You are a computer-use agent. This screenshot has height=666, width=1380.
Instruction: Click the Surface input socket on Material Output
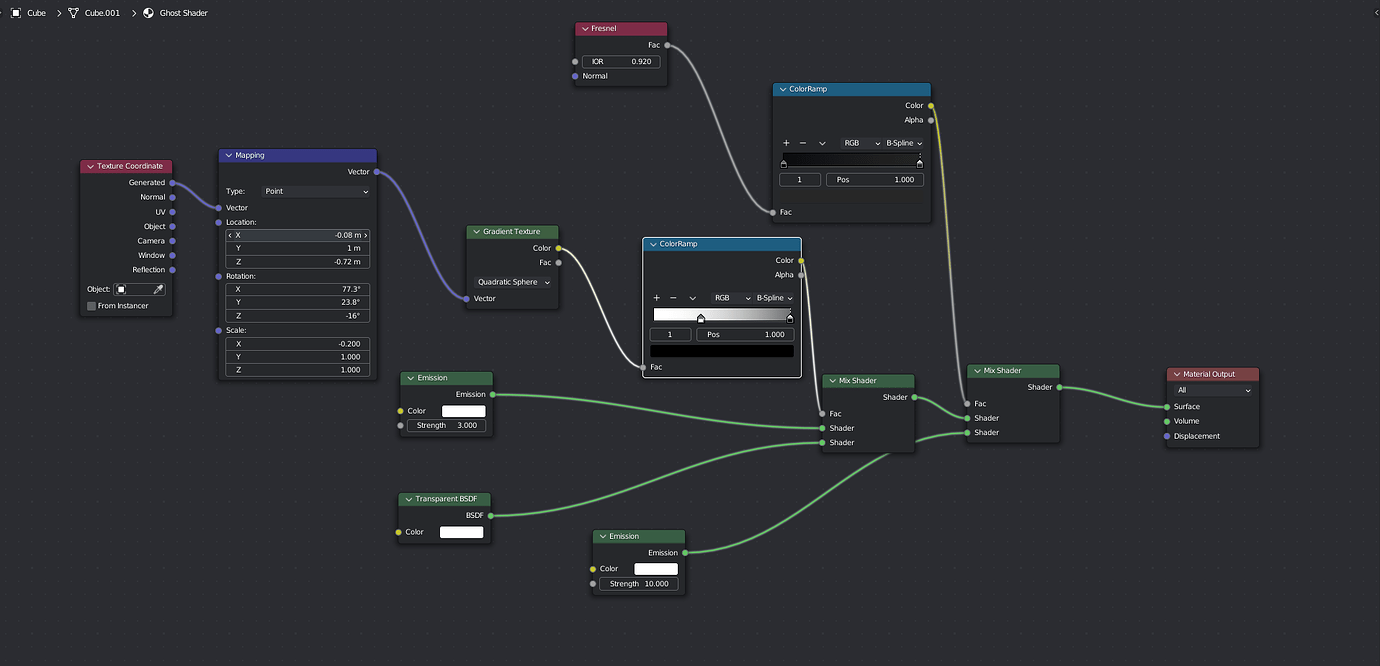[1166, 407]
